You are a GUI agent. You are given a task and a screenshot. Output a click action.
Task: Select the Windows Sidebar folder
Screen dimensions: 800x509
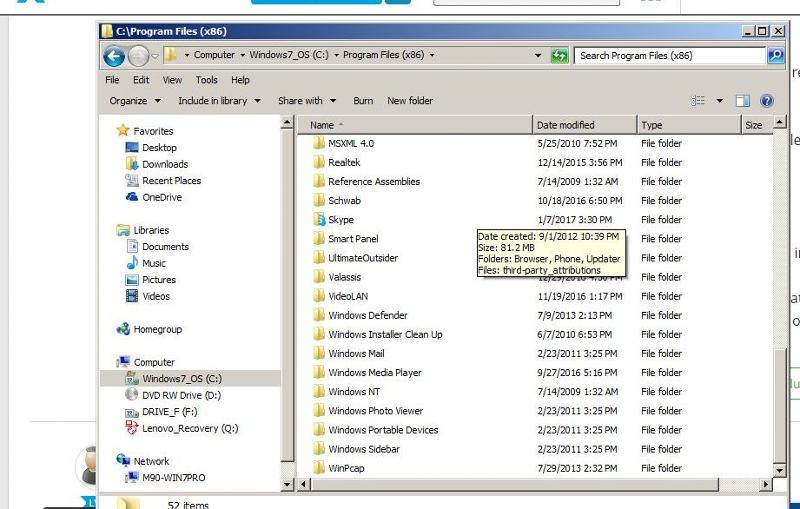[x=364, y=449]
